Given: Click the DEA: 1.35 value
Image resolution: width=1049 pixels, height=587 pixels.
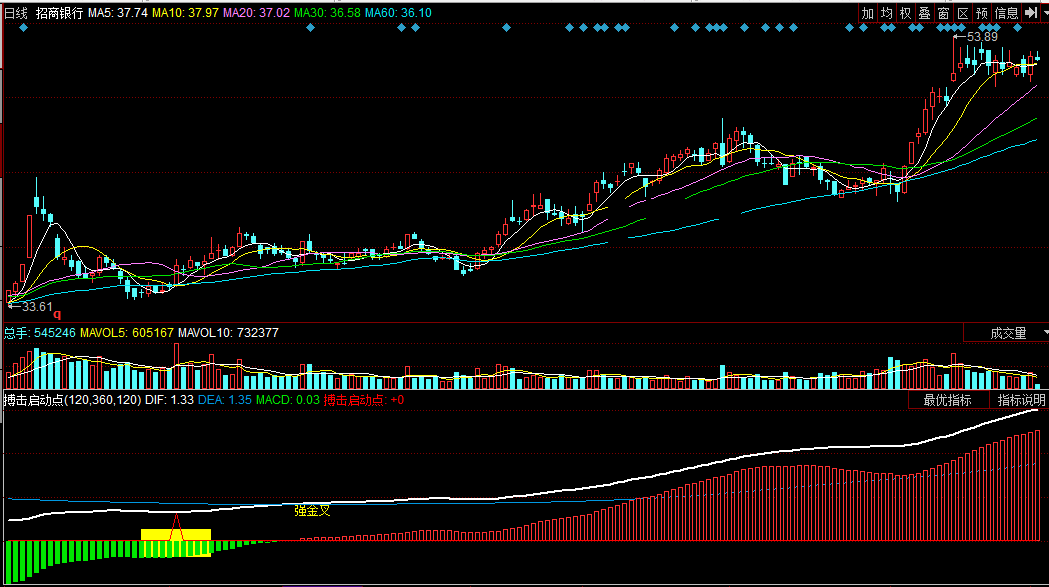Looking at the screenshot, I should tap(225, 400).
